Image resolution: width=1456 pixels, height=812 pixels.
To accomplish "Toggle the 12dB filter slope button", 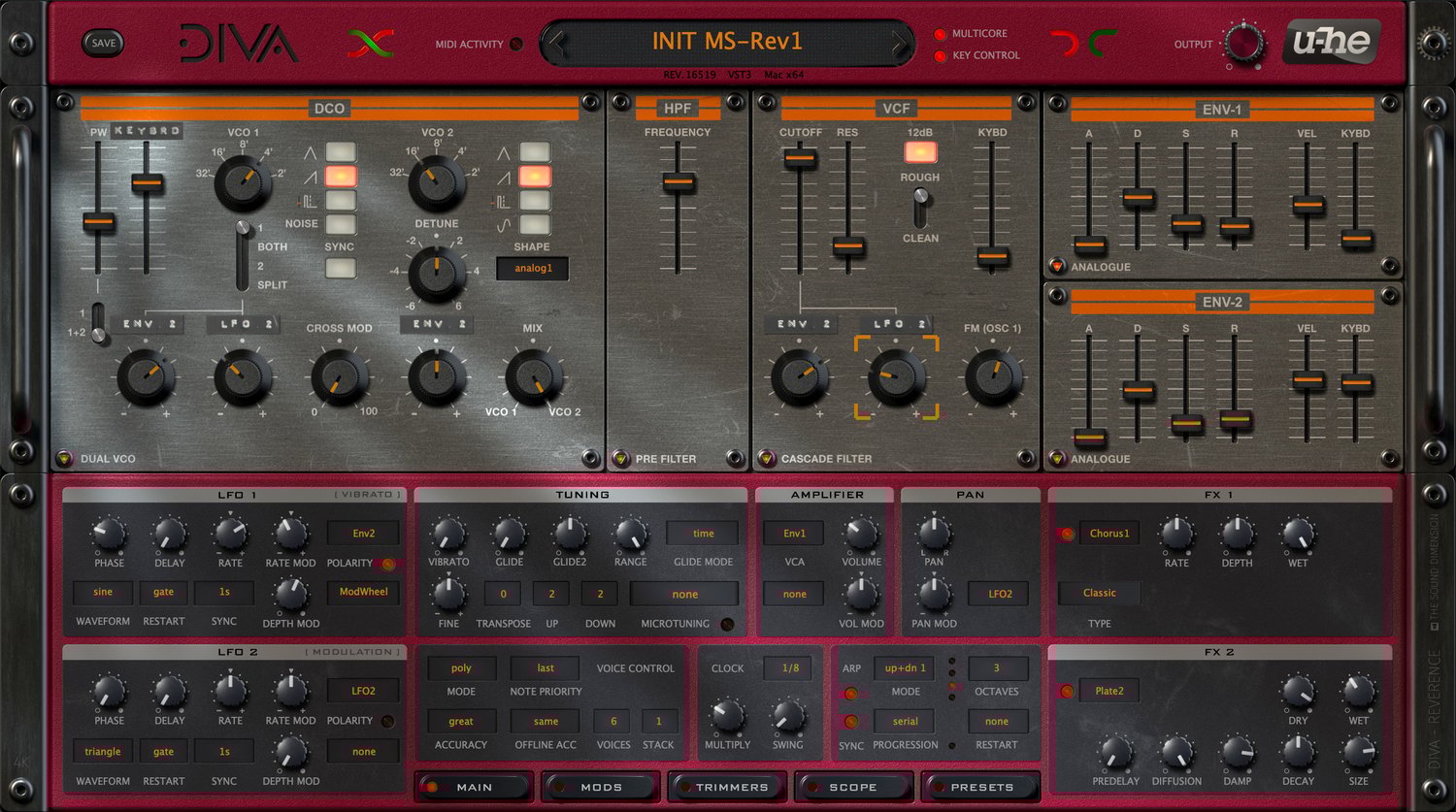I will (x=920, y=152).
